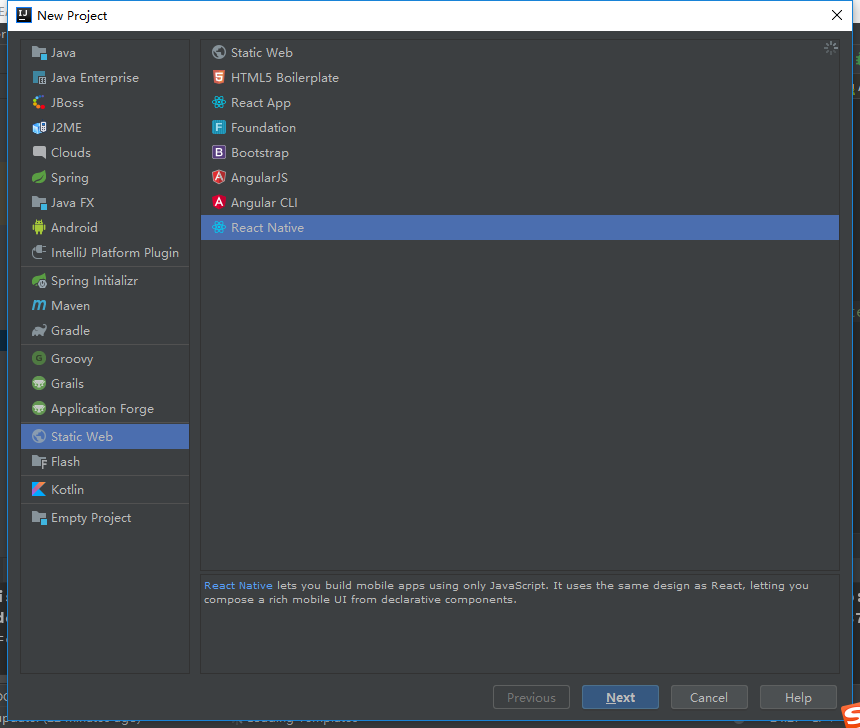Select the Maven project icon
Viewport: 860px width, 728px height.
[37, 305]
